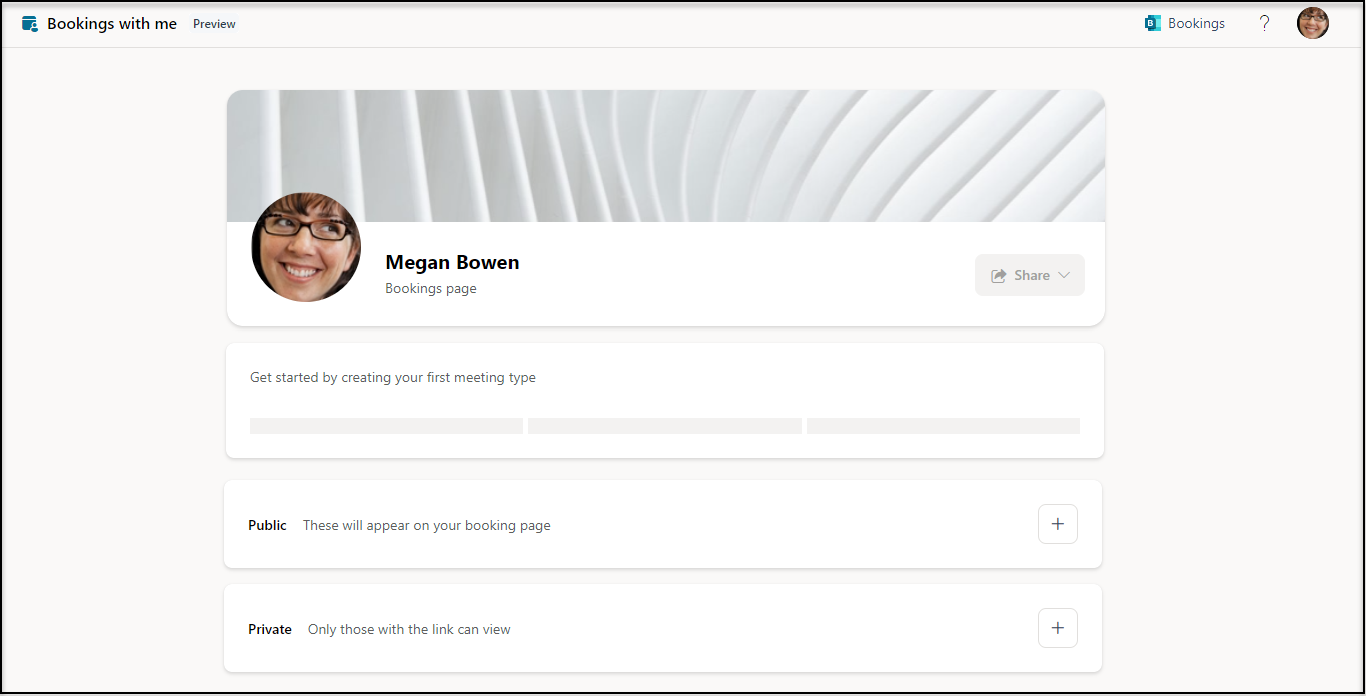
Task: Add a new Public meeting type
Action: point(1057,524)
